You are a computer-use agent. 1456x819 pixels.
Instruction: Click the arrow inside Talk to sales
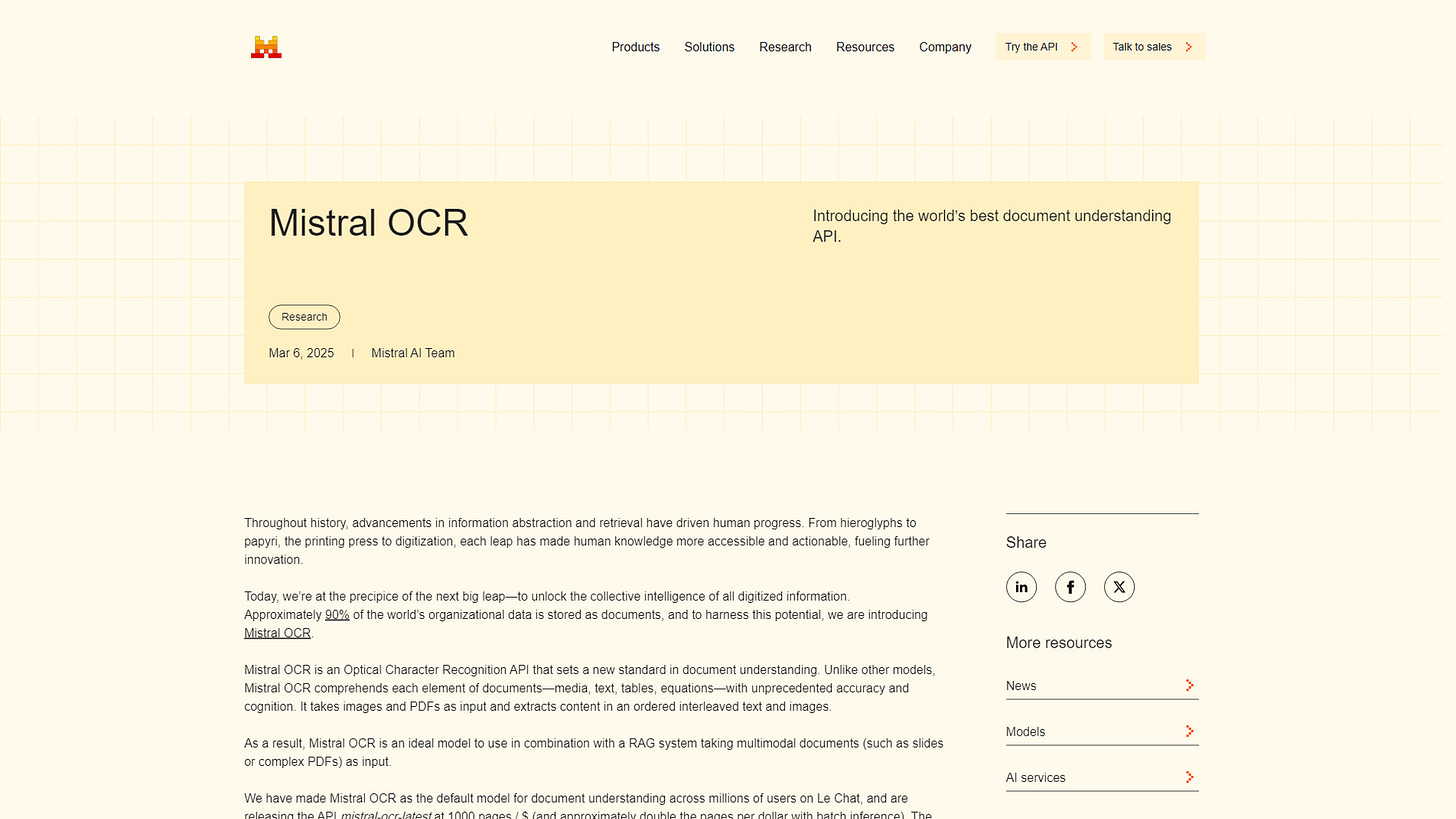tap(1188, 47)
